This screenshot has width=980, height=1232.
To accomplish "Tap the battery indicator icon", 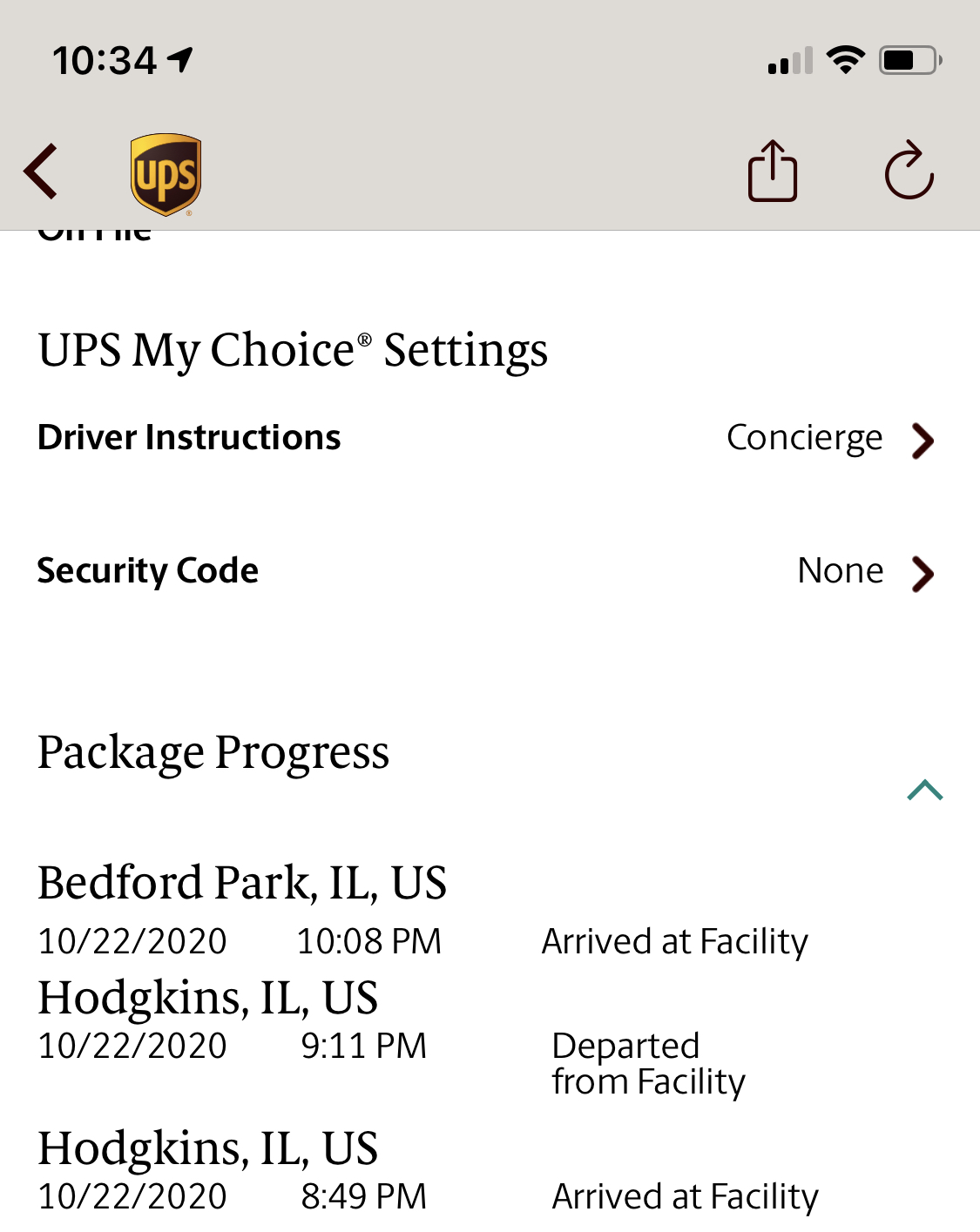I will (910, 60).
